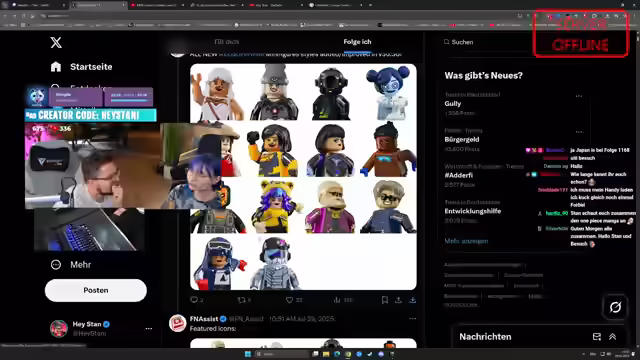The height and width of the screenshot is (360, 640).
Task: Open FNAssist profile avatar
Action: tap(178, 323)
